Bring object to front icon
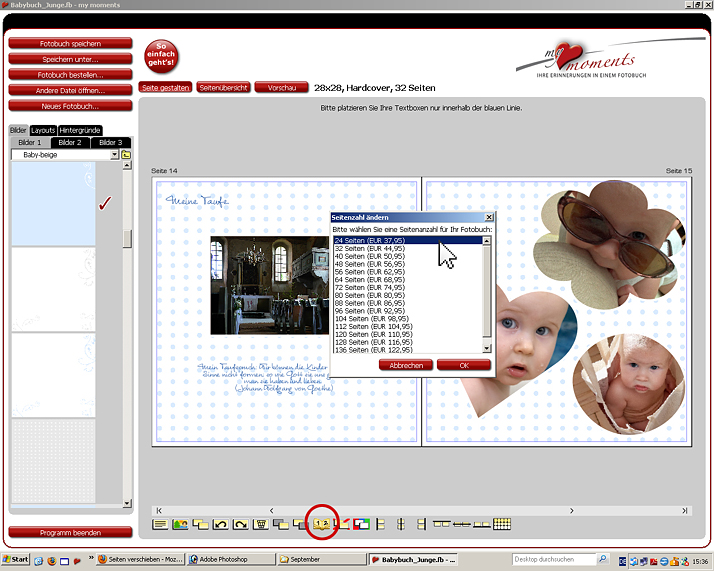The image size is (714, 571). 281,525
